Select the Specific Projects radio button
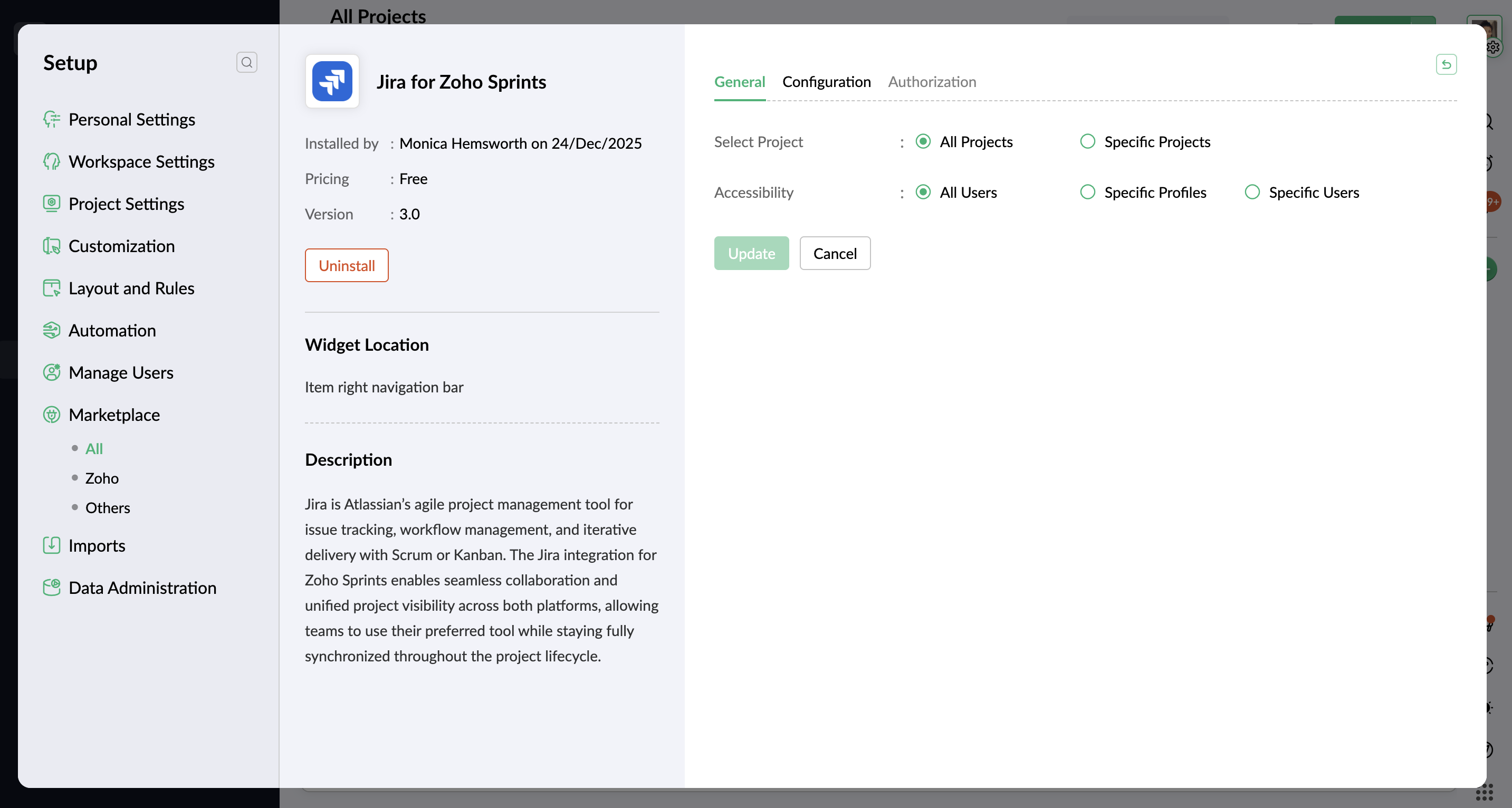The height and width of the screenshot is (808, 1512). pos(1088,141)
